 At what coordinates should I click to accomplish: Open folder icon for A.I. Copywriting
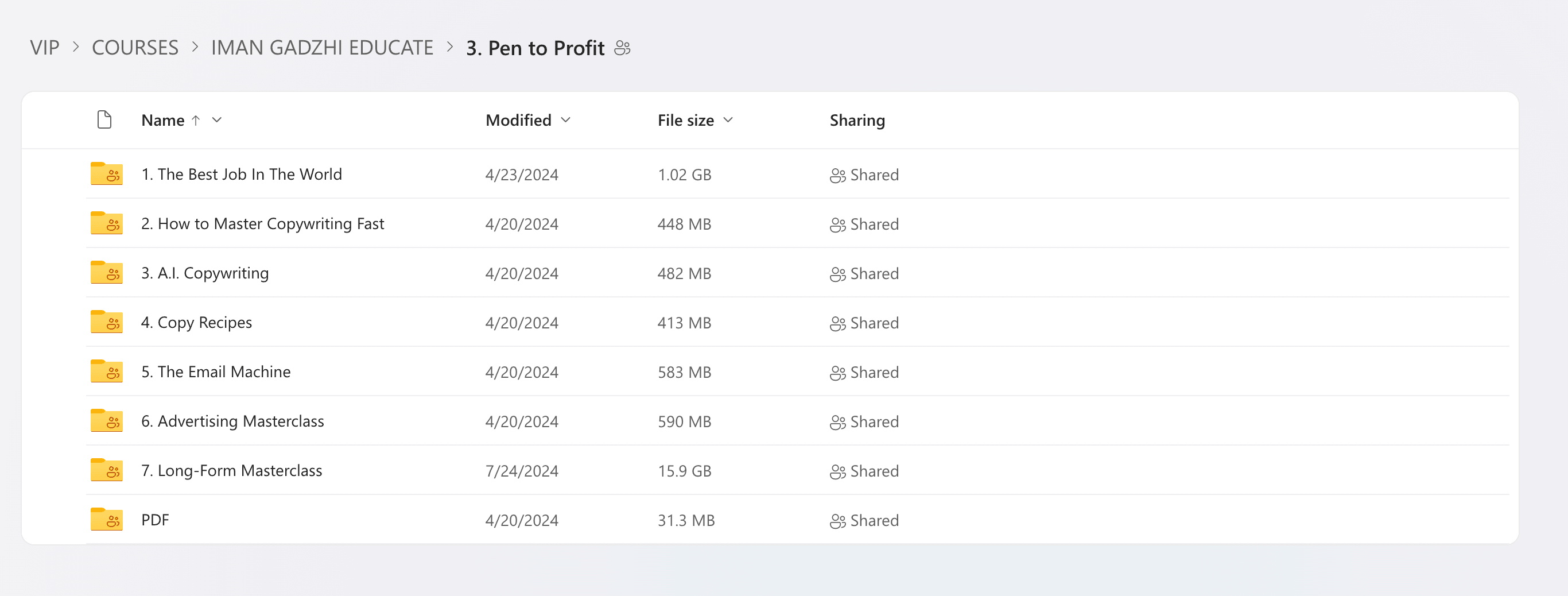coord(107,272)
